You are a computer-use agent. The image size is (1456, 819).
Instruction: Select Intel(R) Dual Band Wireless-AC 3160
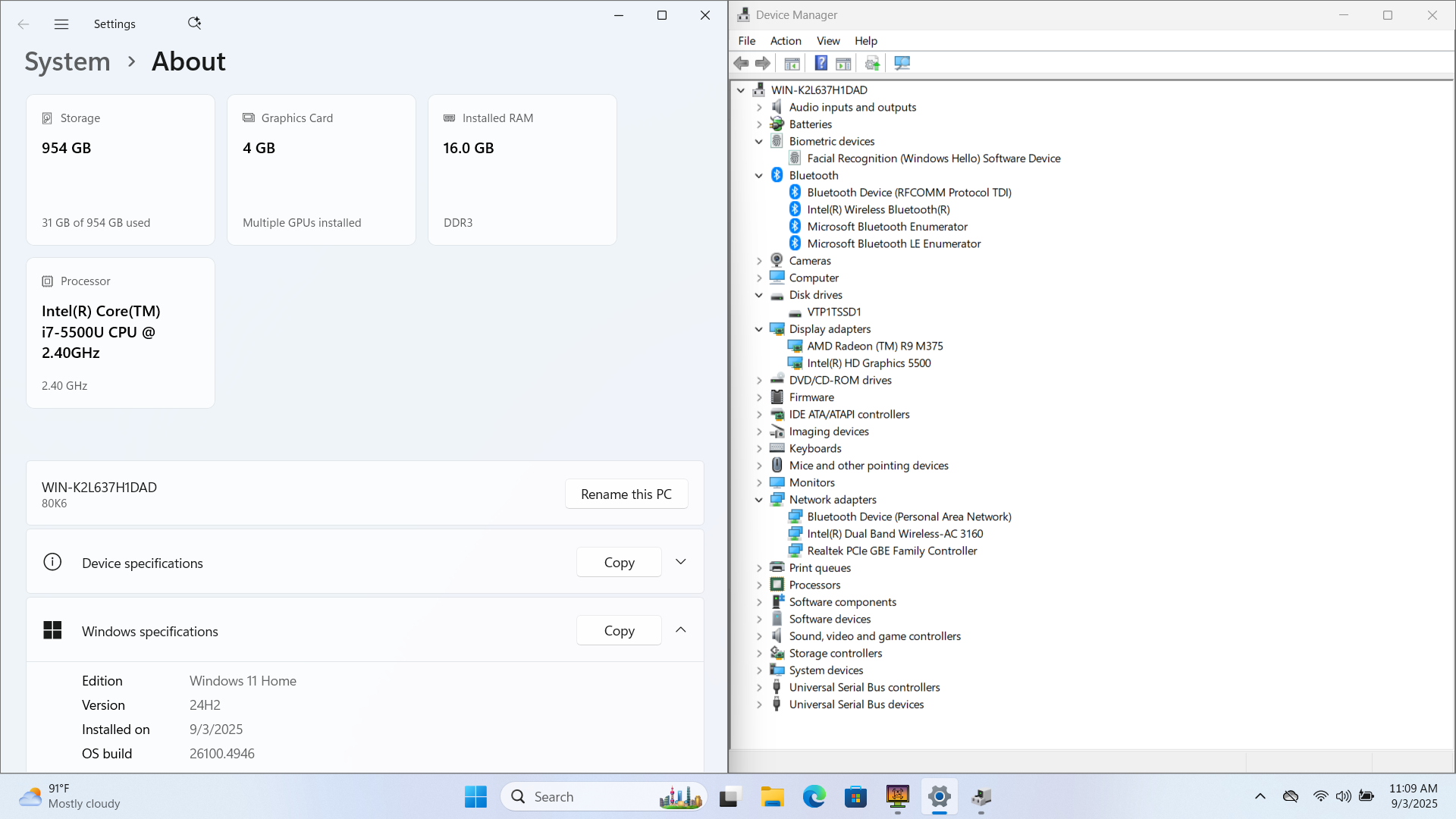895,534
